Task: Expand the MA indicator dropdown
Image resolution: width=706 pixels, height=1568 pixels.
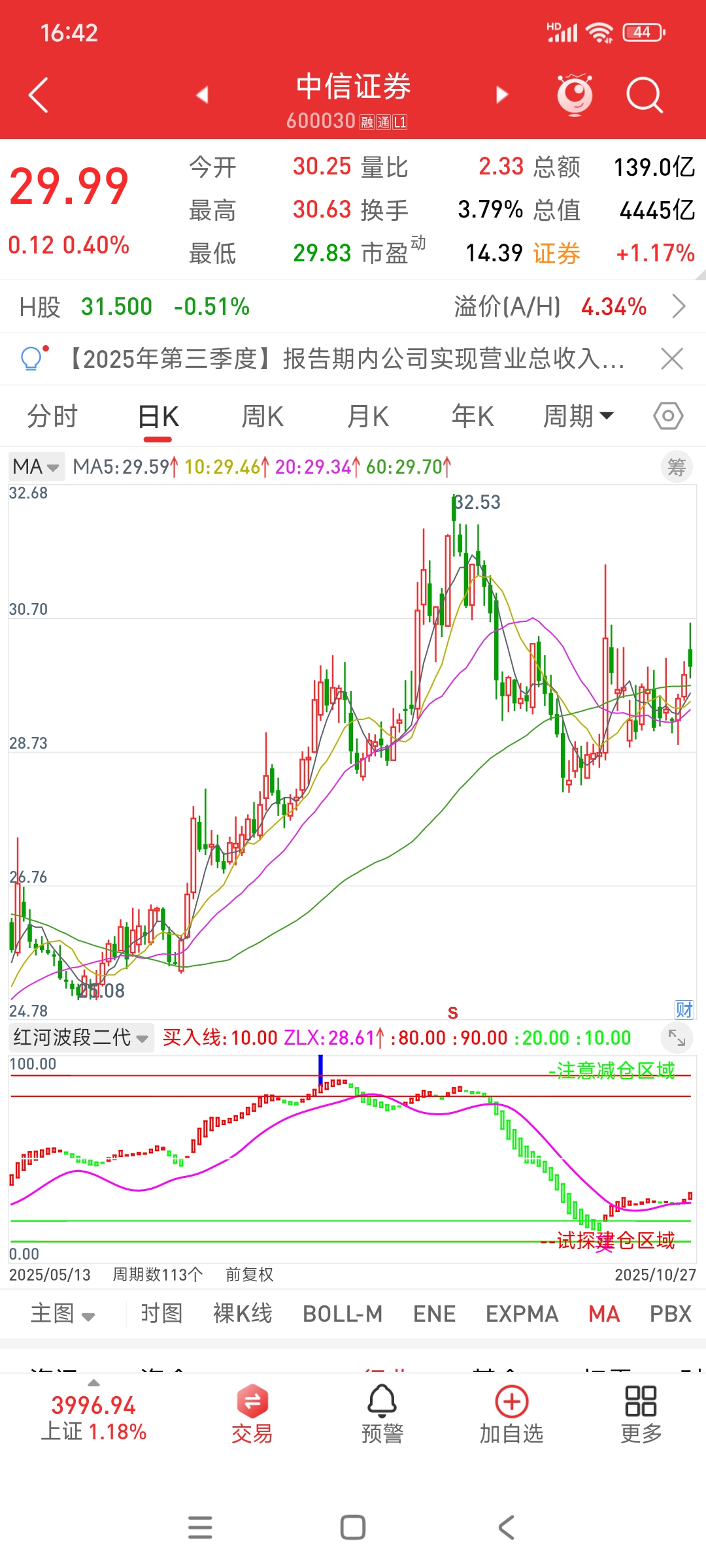Action: click(x=36, y=466)
